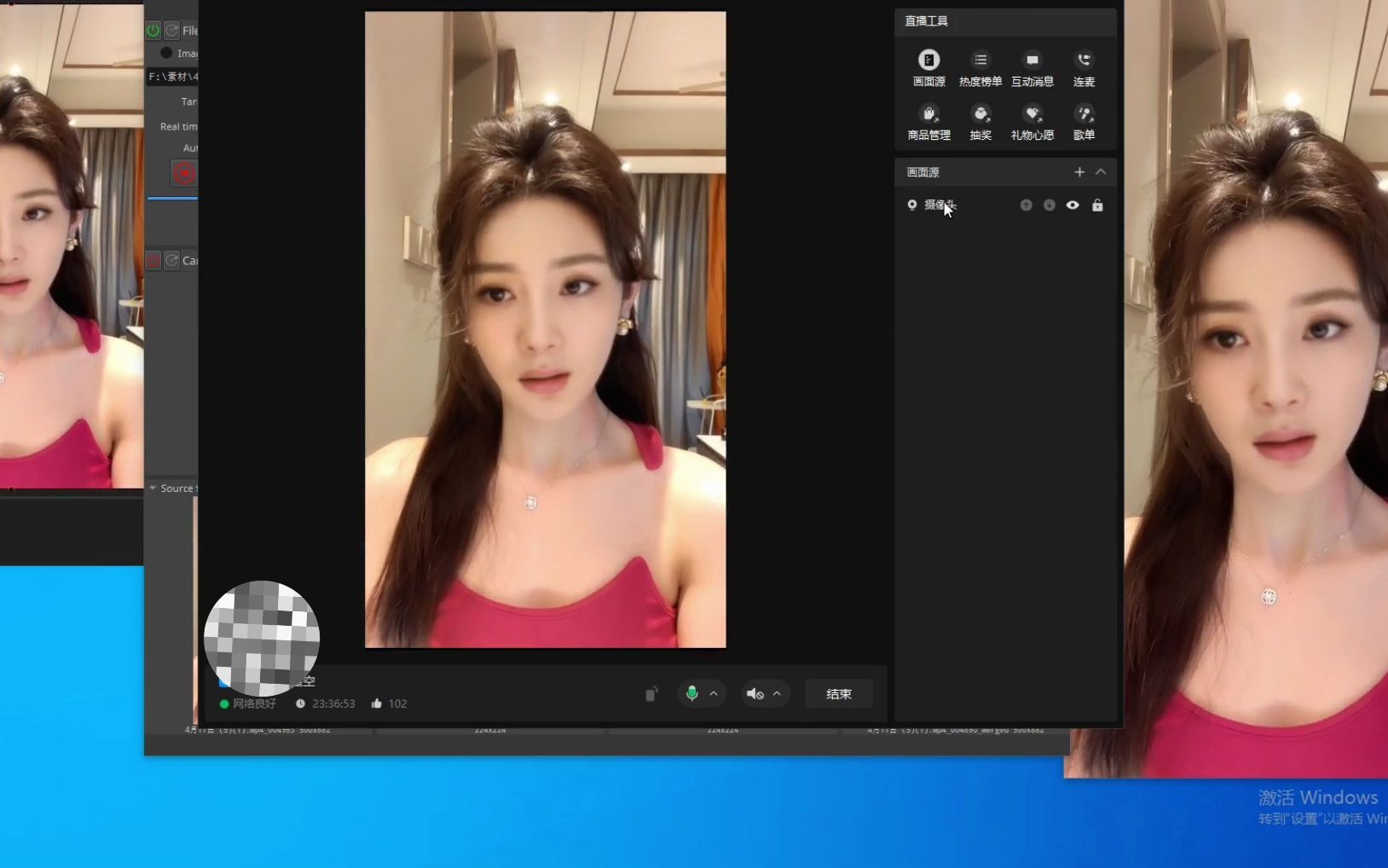
Task: Click the 网络良好 network status
Action: pyautogui.click(x=248, y=704)
